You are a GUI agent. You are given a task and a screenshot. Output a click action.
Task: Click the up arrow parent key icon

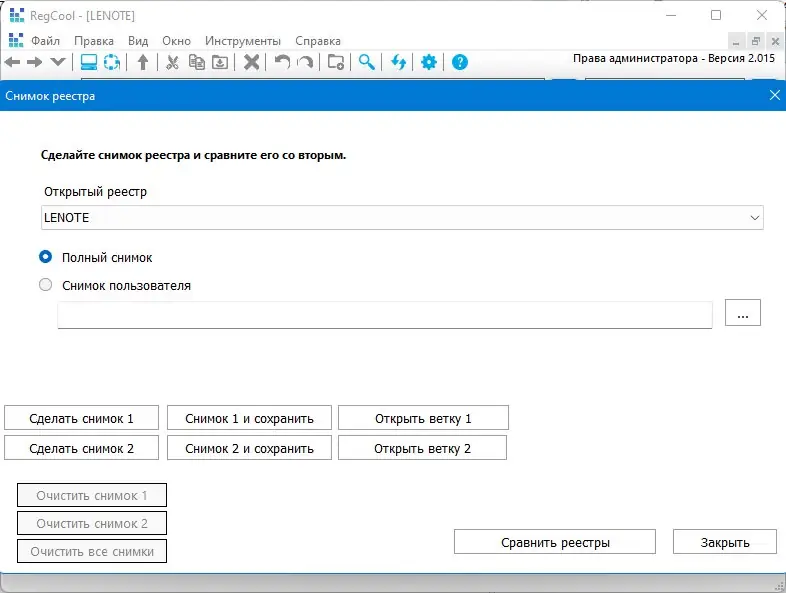[143, 62]
